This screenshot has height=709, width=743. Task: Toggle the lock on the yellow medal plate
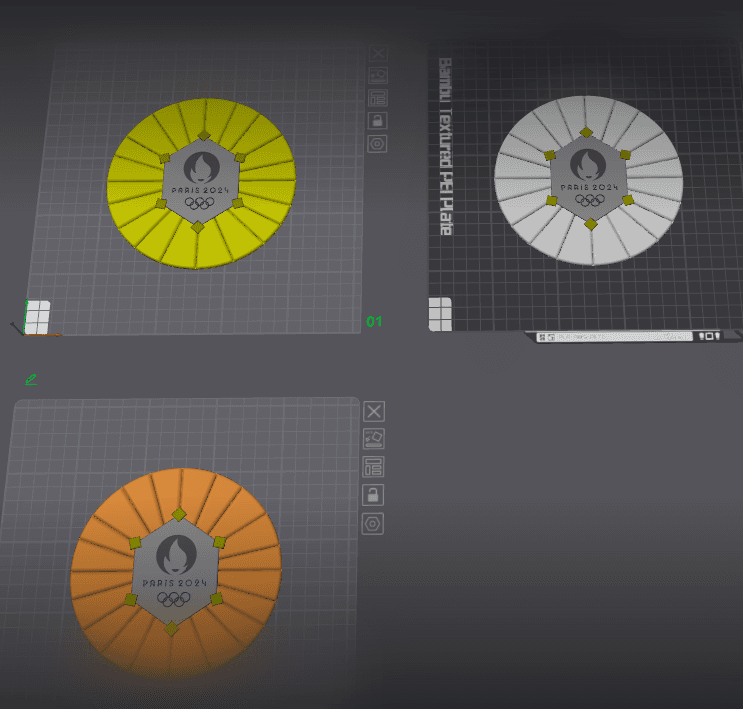(x=378, y=121)
